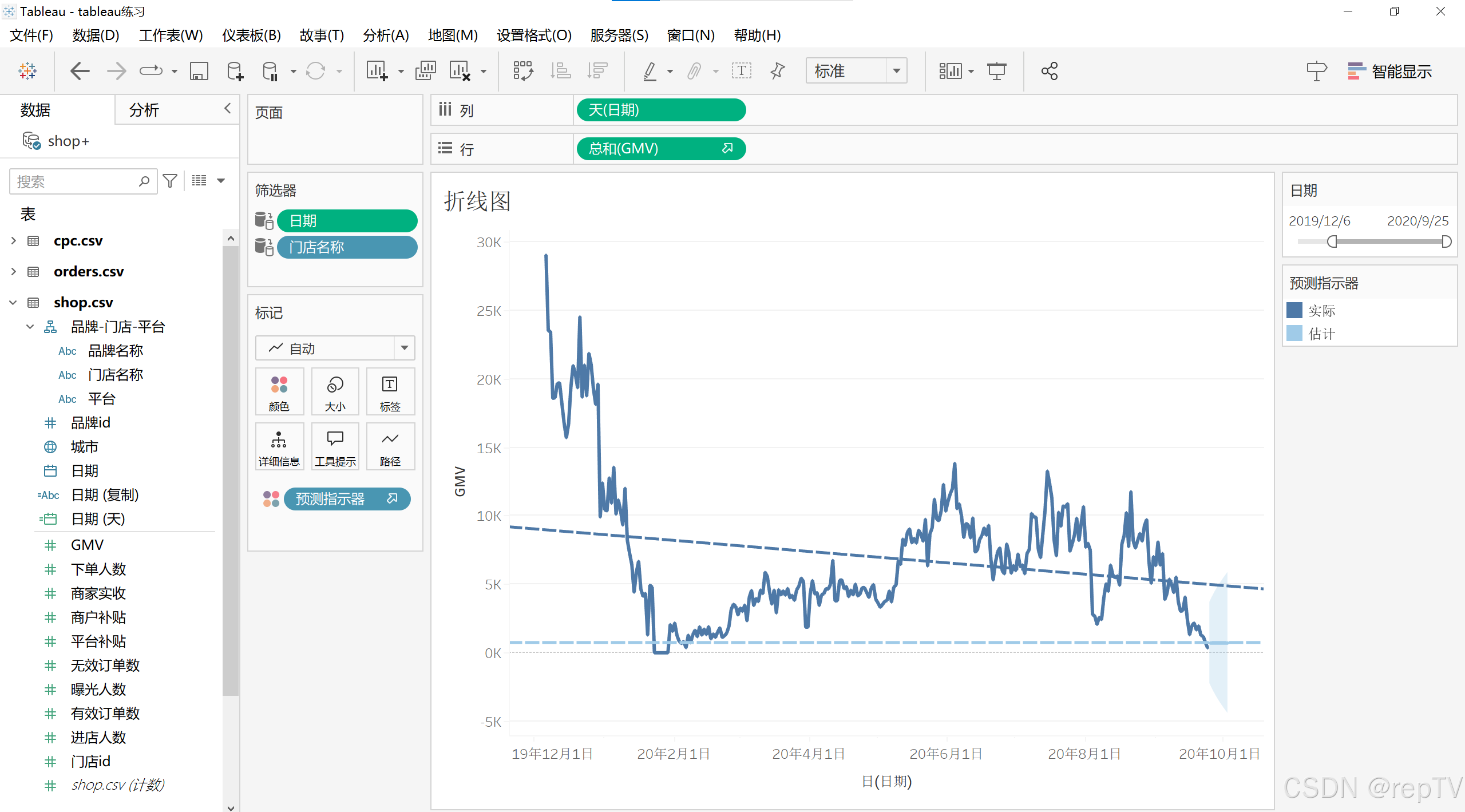Click the 标签 marks card button
Viewport: 1465px width, 812px height.
click(390, 392)
